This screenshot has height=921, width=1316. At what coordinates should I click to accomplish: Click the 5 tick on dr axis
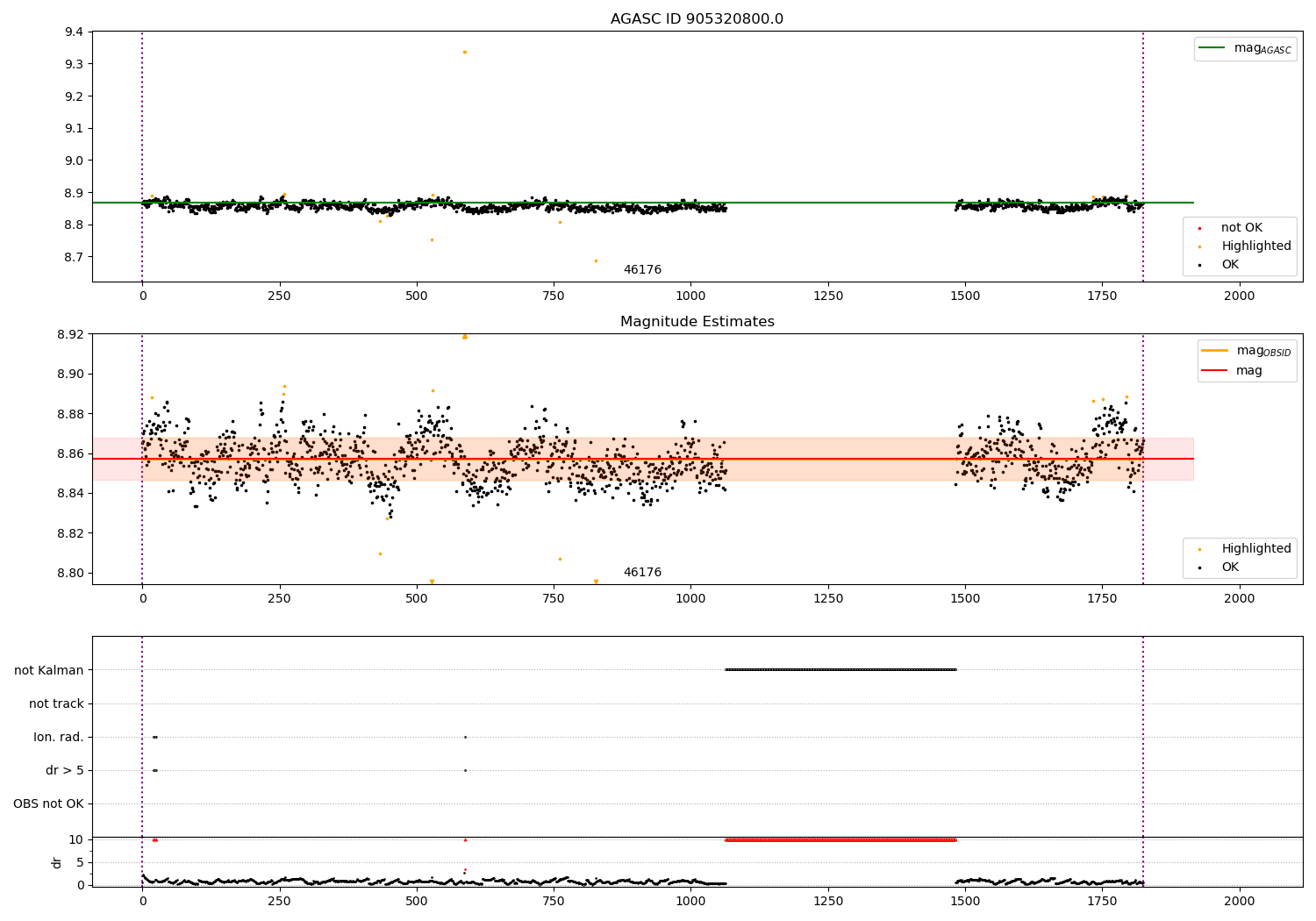point(80,862)
